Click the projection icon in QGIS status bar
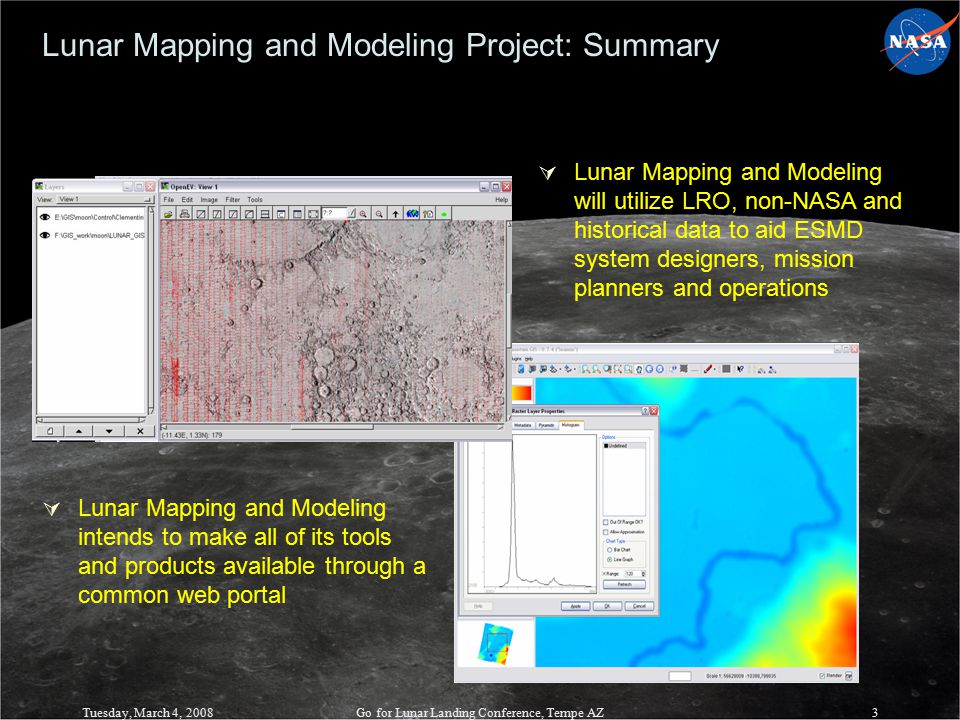This screenshot has height=720, width=960. (849, 676)
